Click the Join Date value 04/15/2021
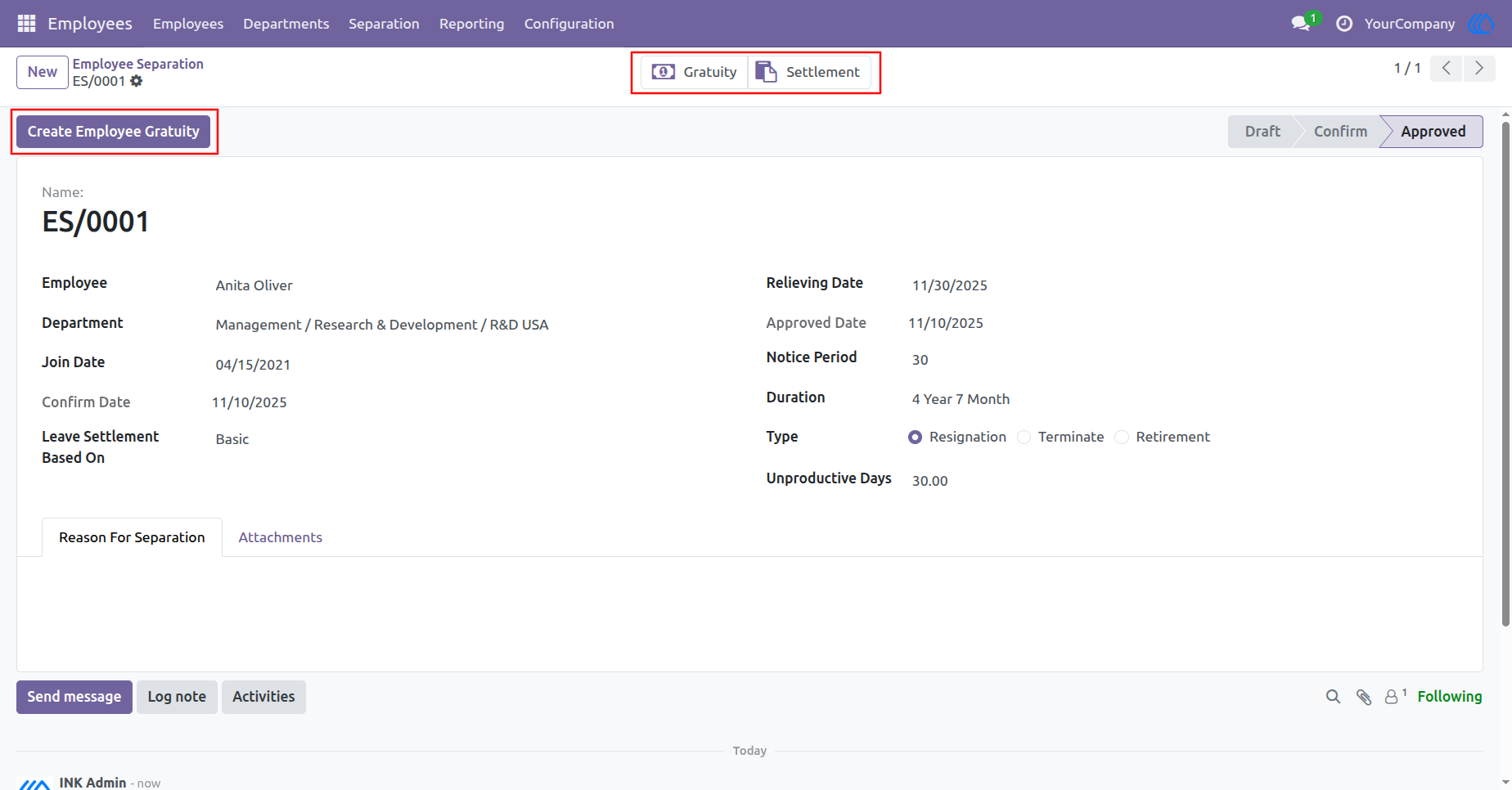The image size is (1512, 790). [x=253, y=365]
